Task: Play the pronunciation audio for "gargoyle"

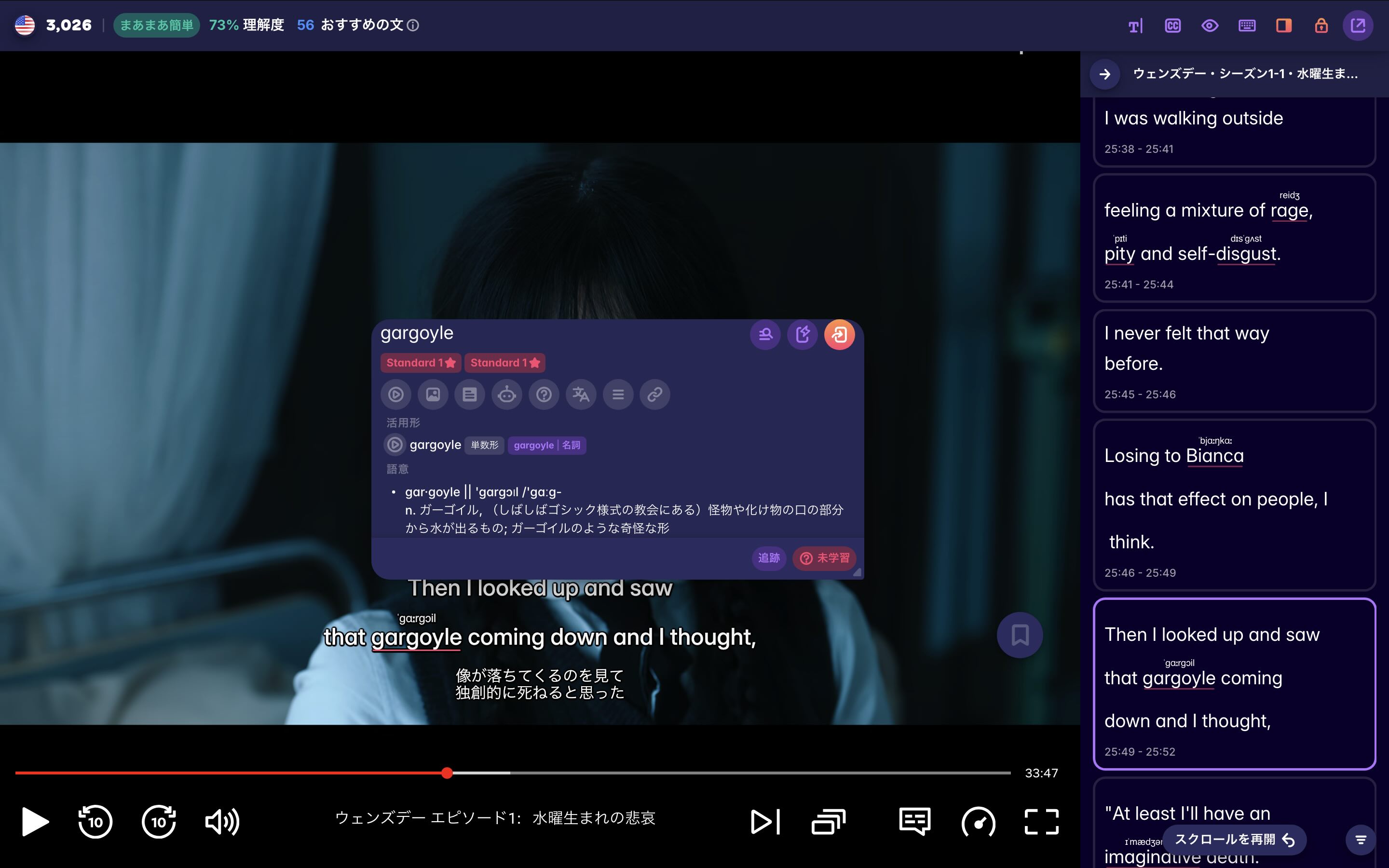Action: tap(396, 394)
